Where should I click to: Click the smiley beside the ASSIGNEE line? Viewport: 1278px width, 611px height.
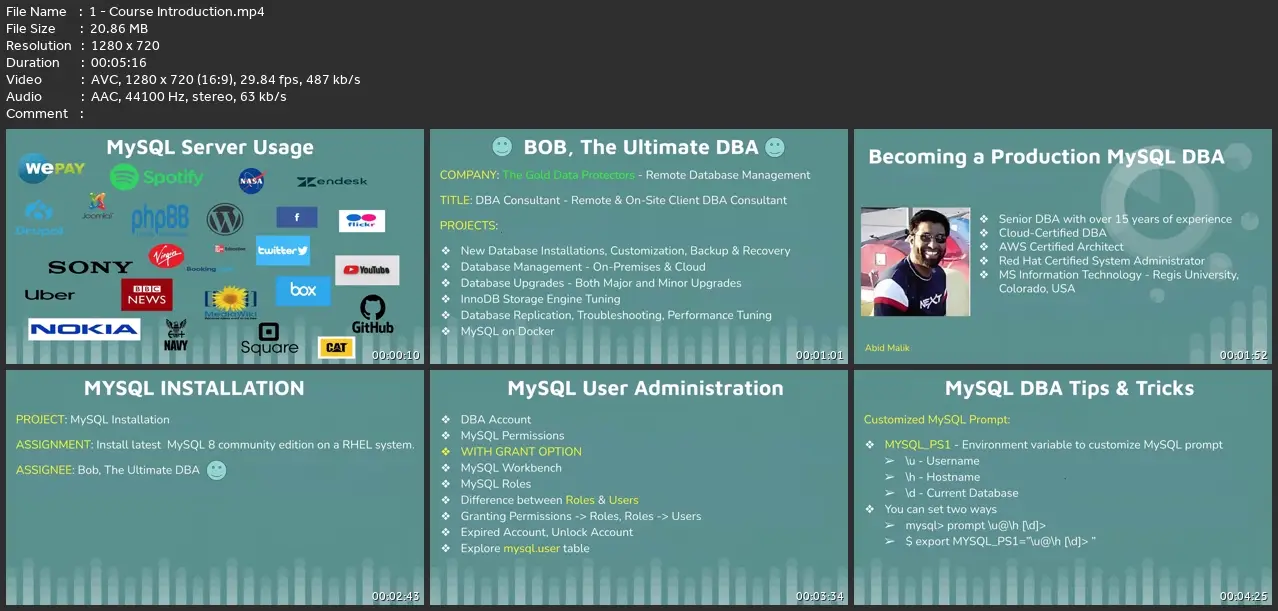216,470
